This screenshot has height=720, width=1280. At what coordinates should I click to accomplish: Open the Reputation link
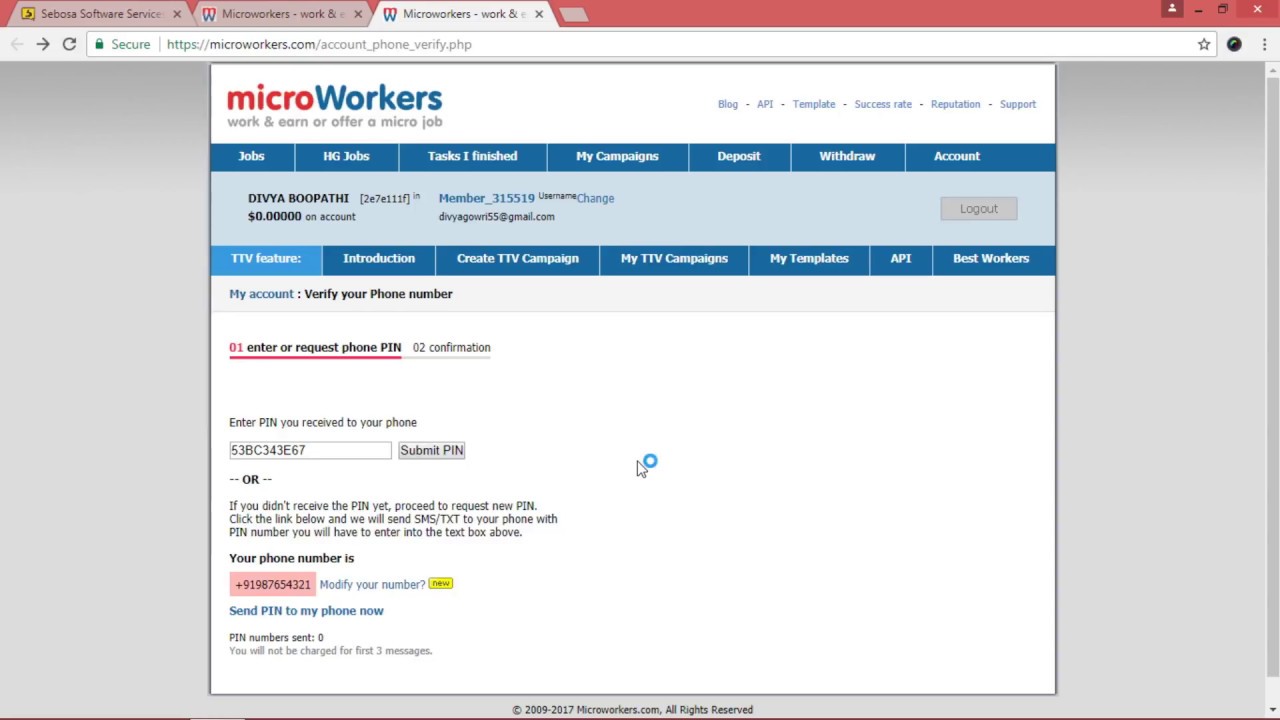(955, 104)
